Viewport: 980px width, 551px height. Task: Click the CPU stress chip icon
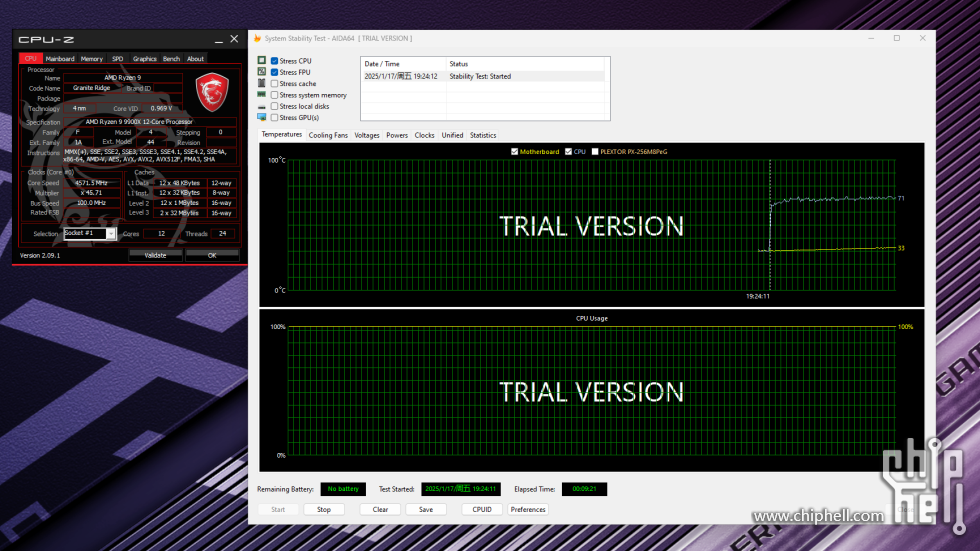point(262,61)
